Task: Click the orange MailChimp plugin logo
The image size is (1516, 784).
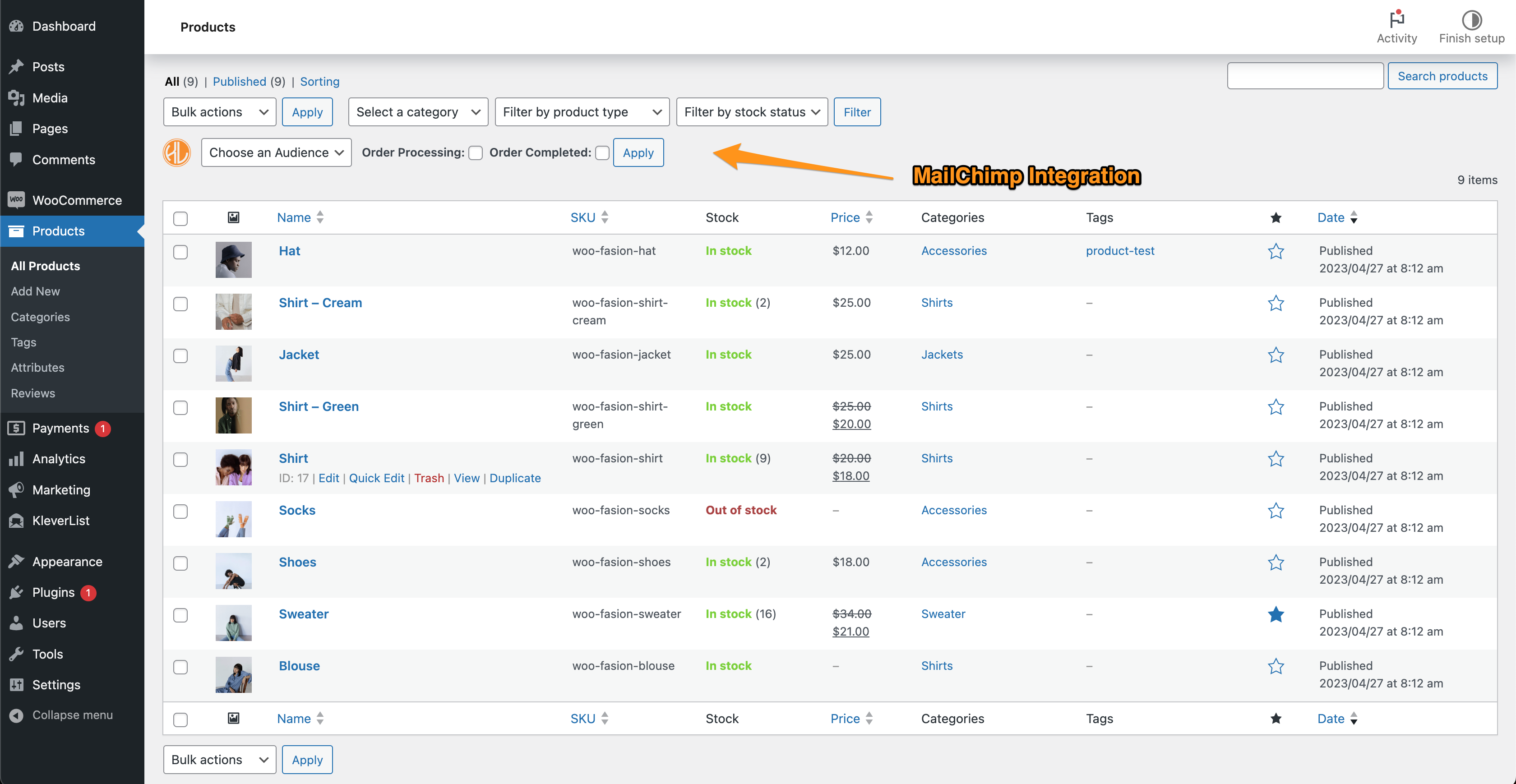Action: tap(176, 153)
